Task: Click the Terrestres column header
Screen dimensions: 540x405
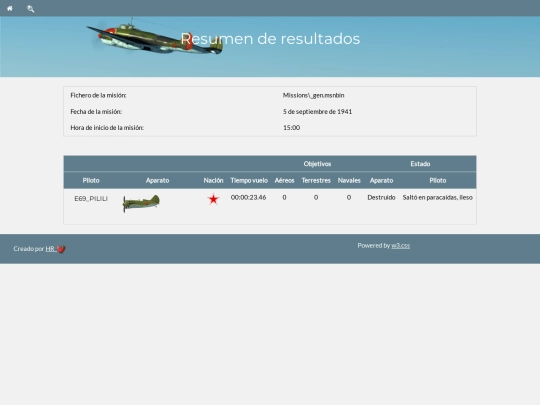Action: click(x=316, y=180)
